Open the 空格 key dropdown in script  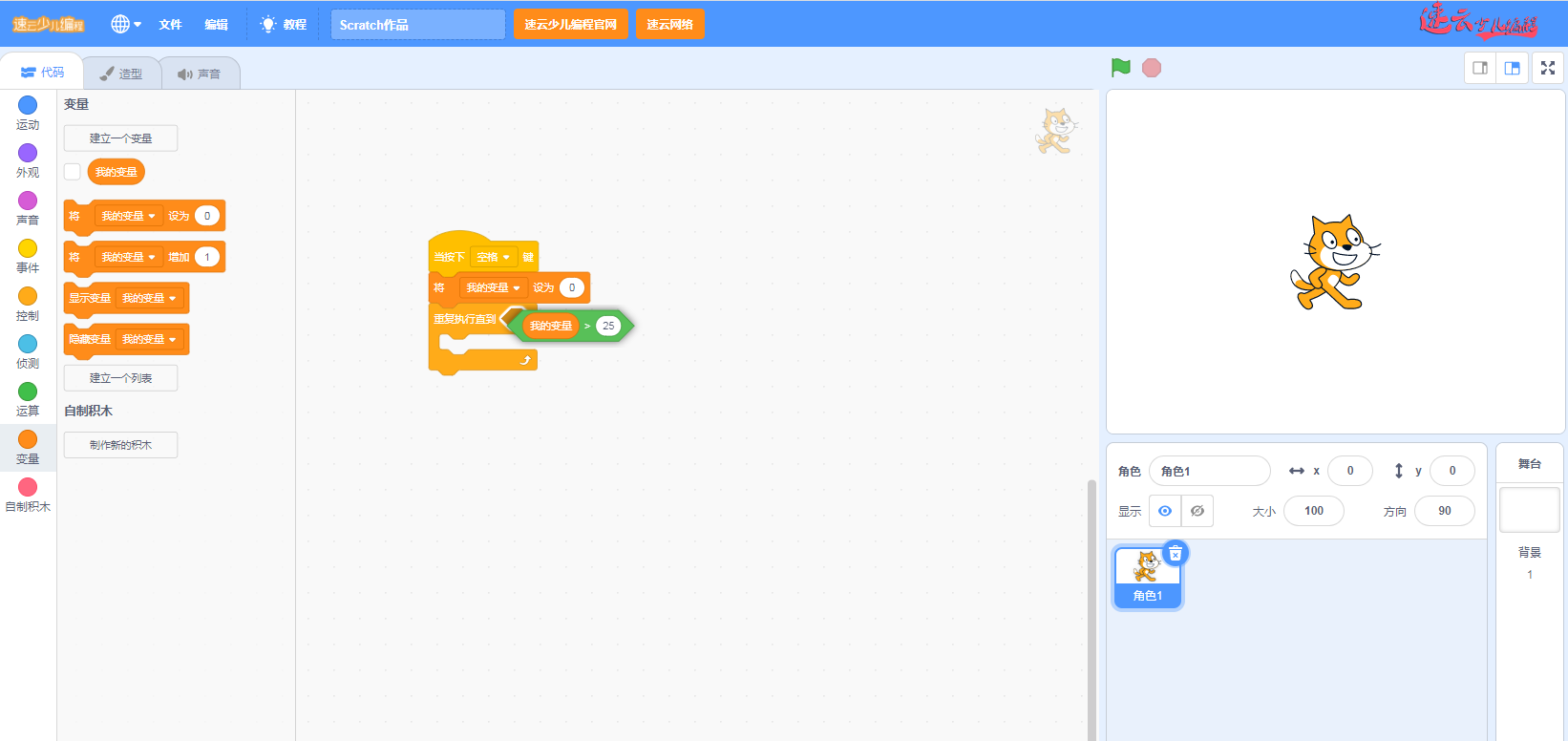[x=494, y=257]
